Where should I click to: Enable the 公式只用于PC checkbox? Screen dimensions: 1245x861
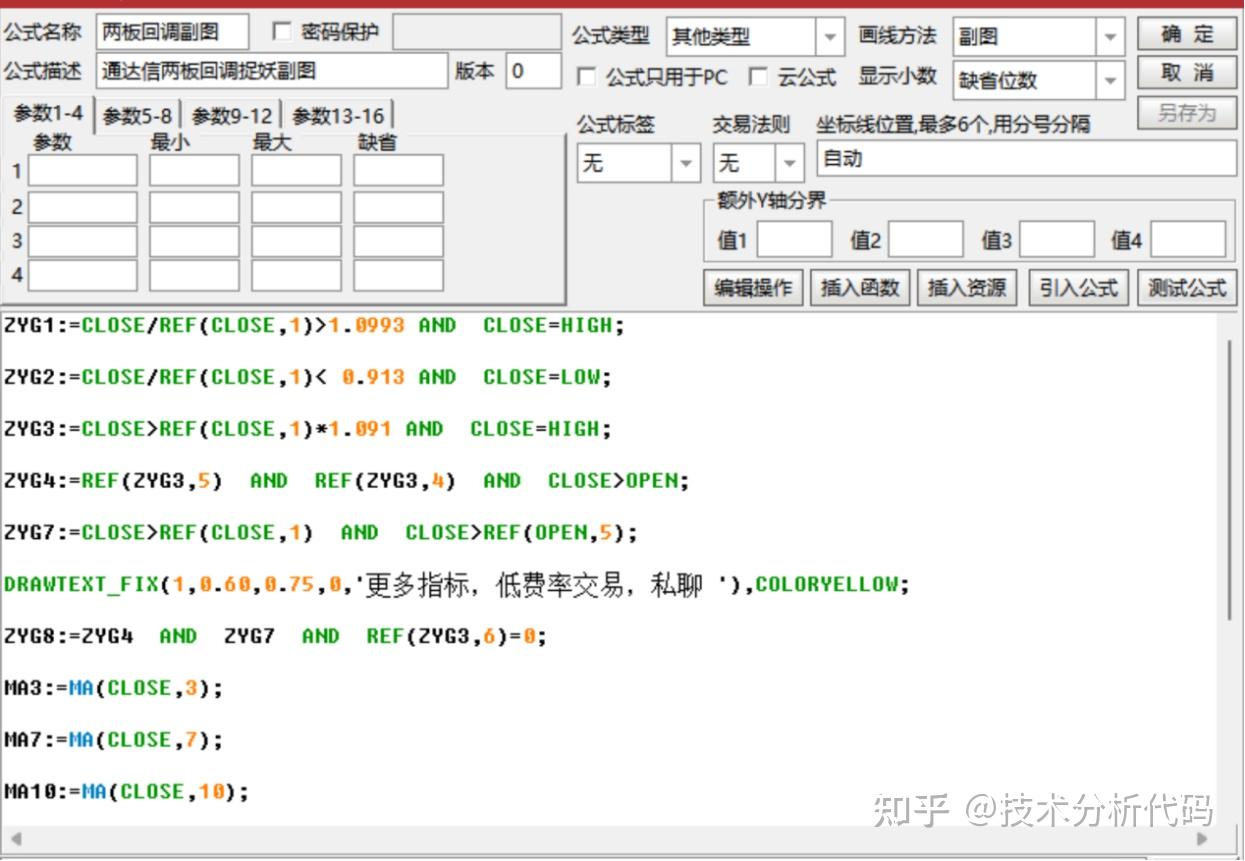(x=587, y=77)
